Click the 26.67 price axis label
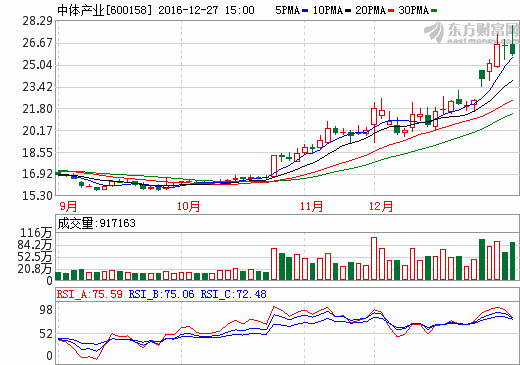Screen dimensions: 520x365 coord(38,43)
